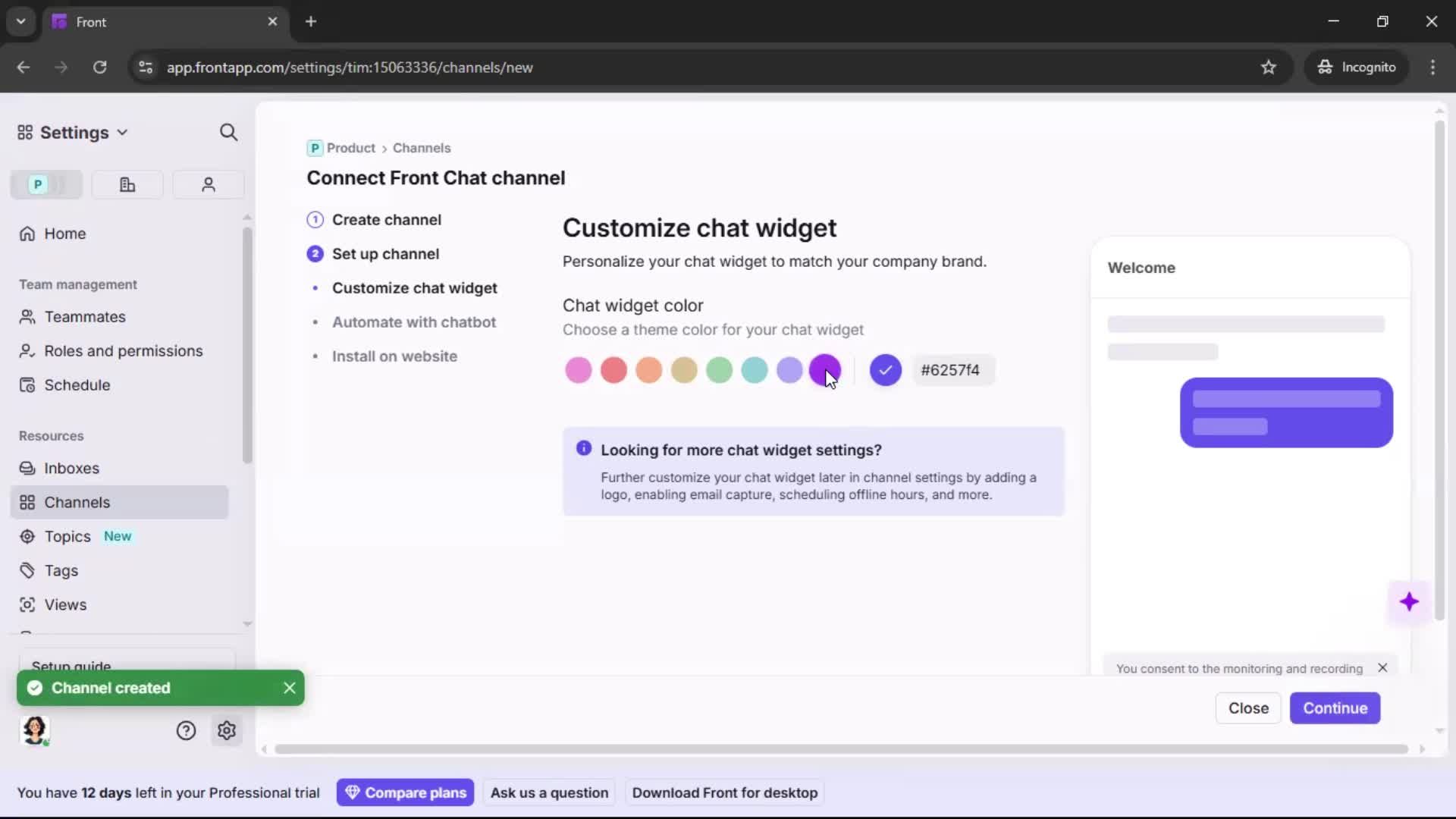Click the personal settings person icon
This screenshot has height=819, width=1456.
tap(209, 184)
